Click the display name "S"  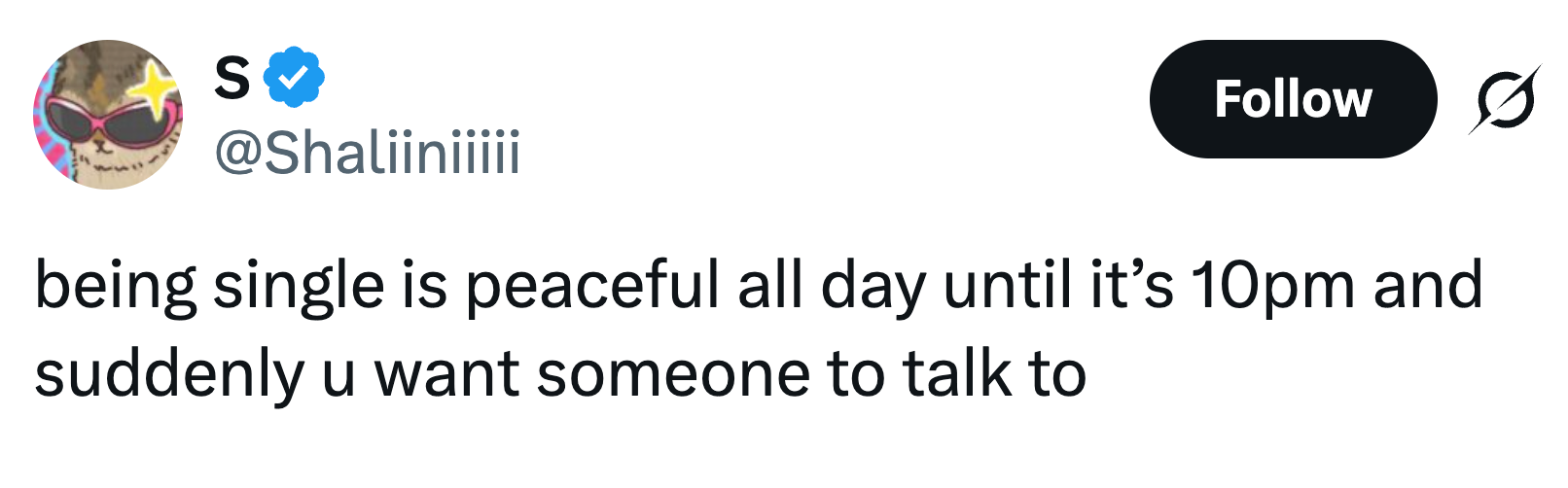click(x=232, y=77)
